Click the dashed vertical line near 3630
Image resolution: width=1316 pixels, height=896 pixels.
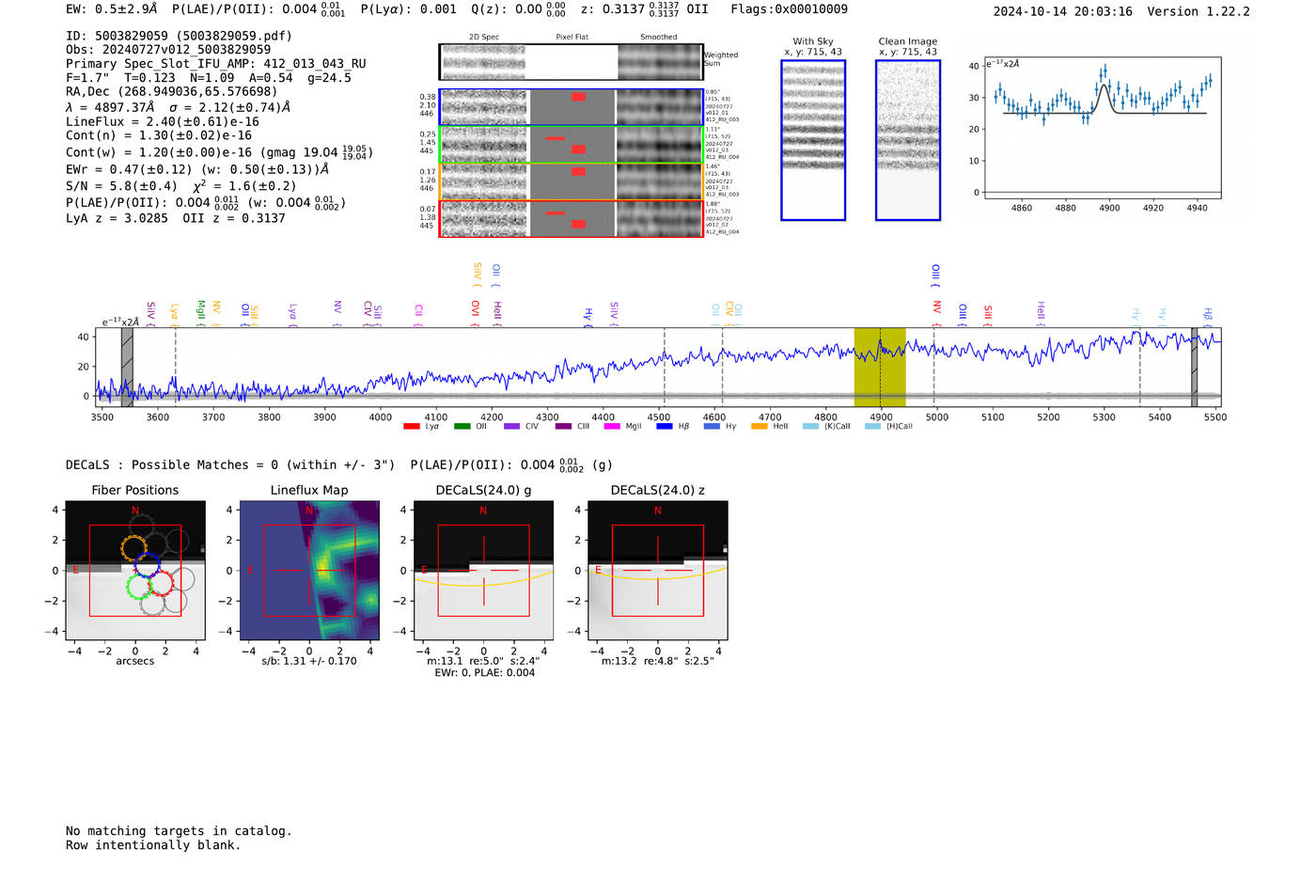pos(176,368)
